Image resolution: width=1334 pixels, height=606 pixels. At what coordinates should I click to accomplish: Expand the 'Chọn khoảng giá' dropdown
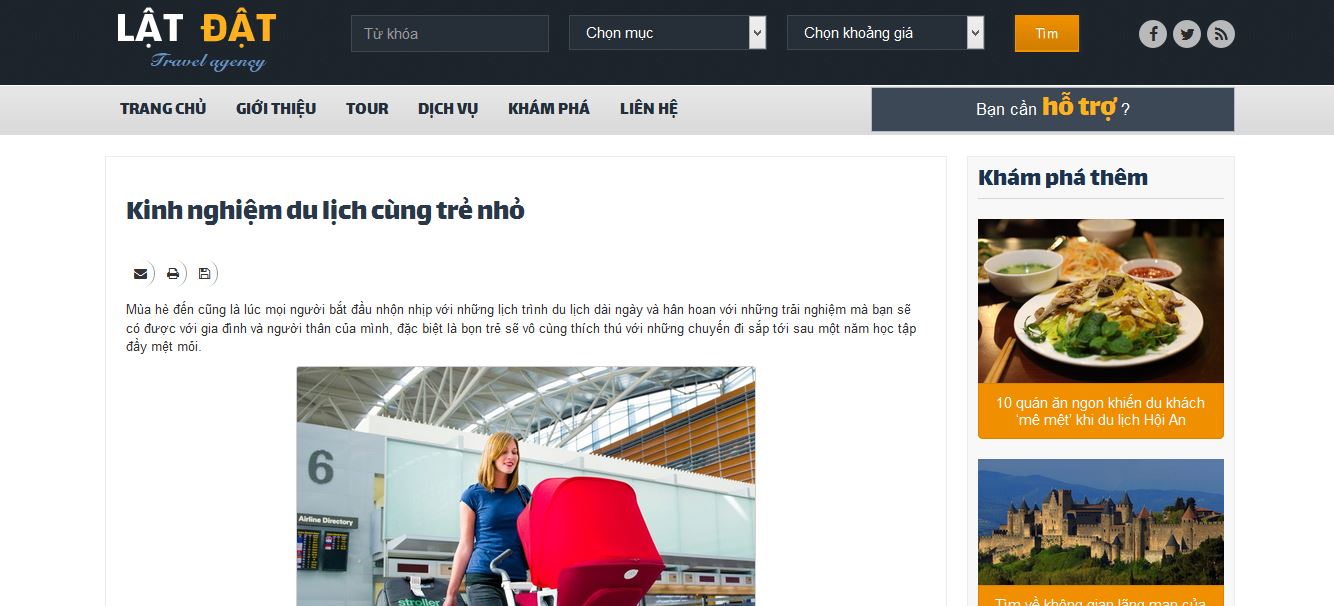(x=885, y=33)
